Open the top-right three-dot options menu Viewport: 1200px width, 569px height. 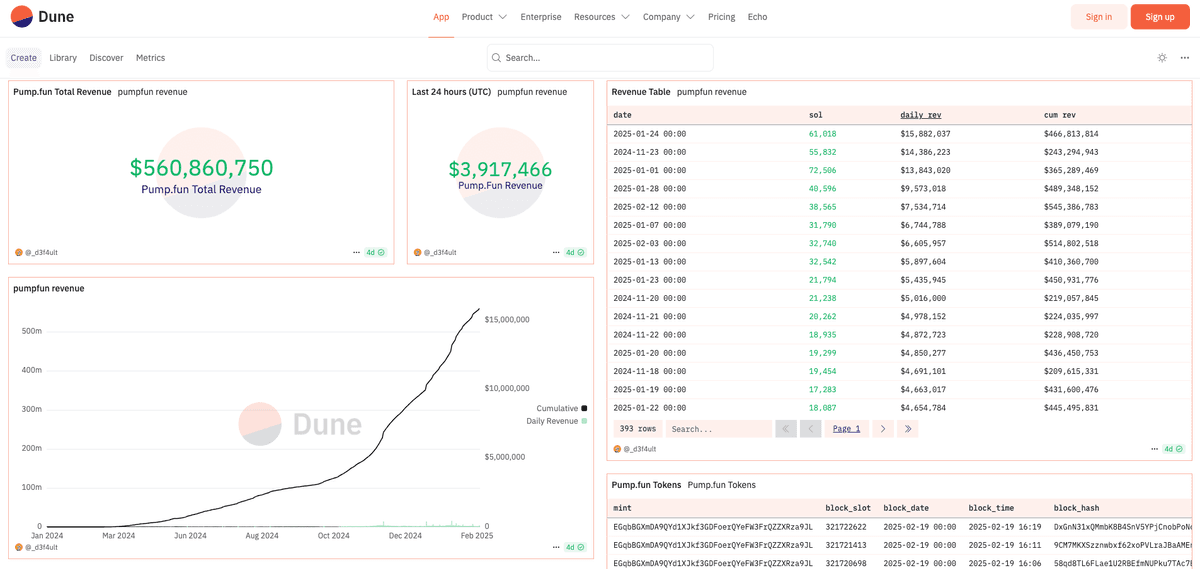pyautogui.click(x=1185, y=58)
